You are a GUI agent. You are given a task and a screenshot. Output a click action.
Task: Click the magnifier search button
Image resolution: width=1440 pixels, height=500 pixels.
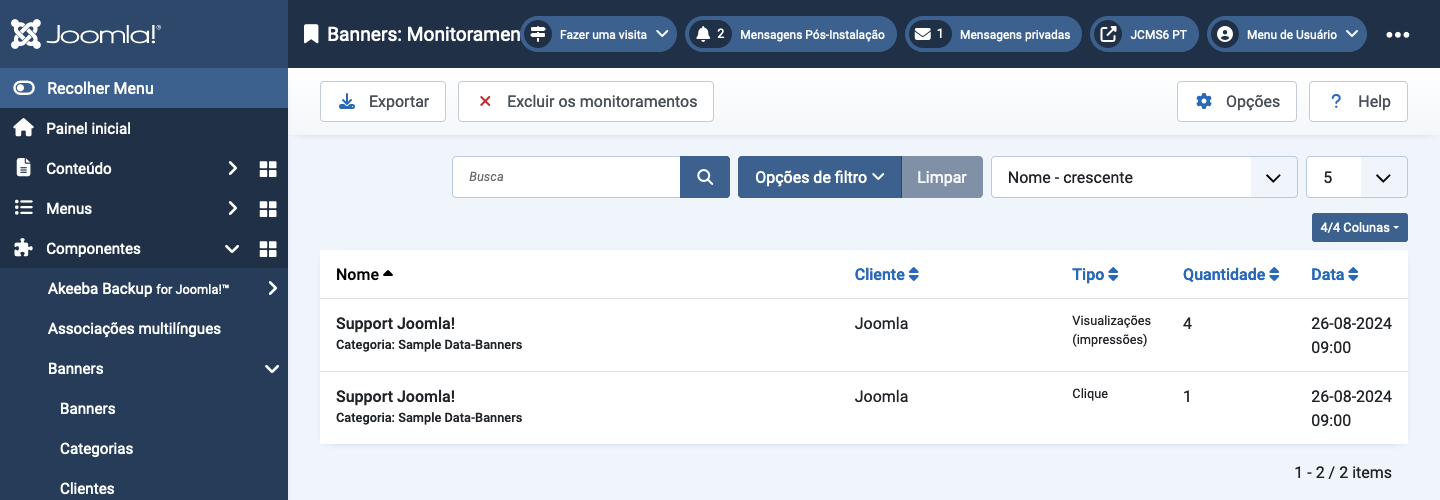705,177
